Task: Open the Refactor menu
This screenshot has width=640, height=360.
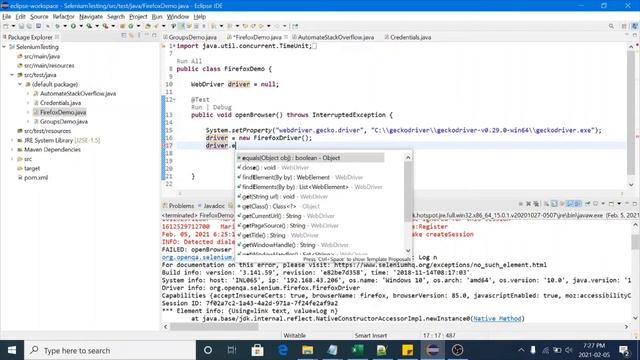Action: tap(63, 17)
